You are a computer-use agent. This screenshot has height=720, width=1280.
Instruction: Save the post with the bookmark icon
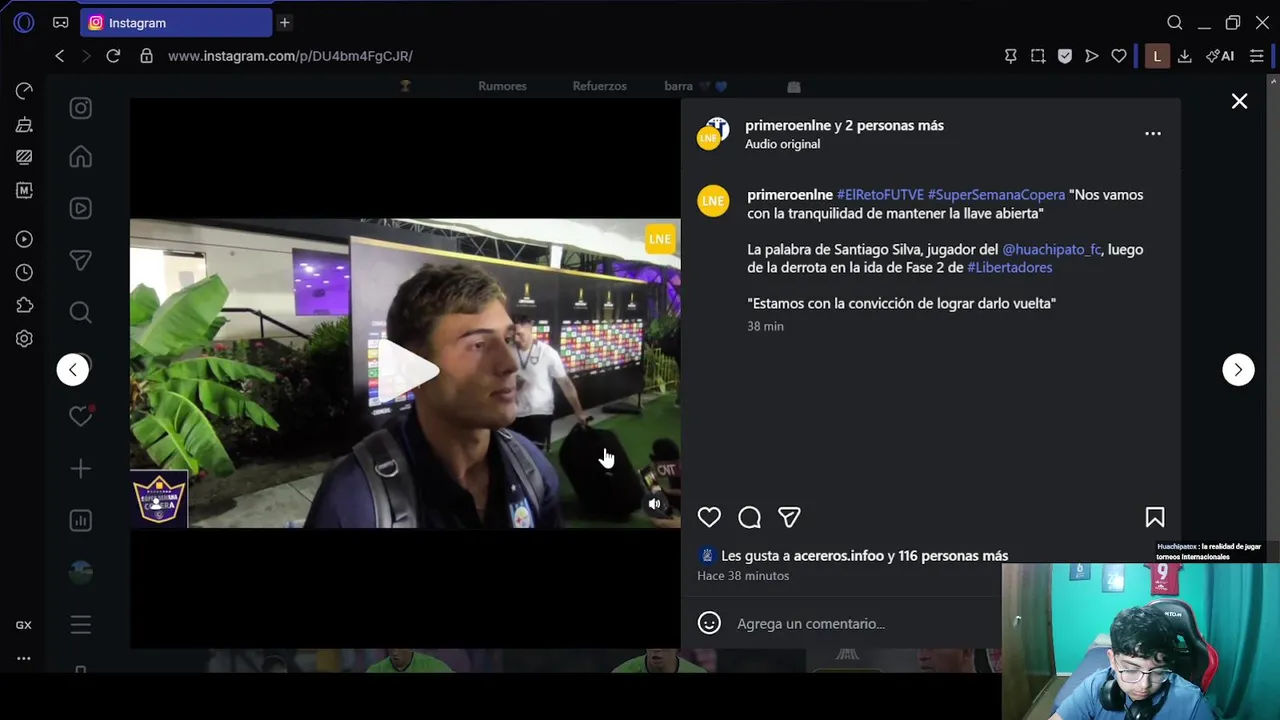pyautogui.click(x=1155, y=517)
